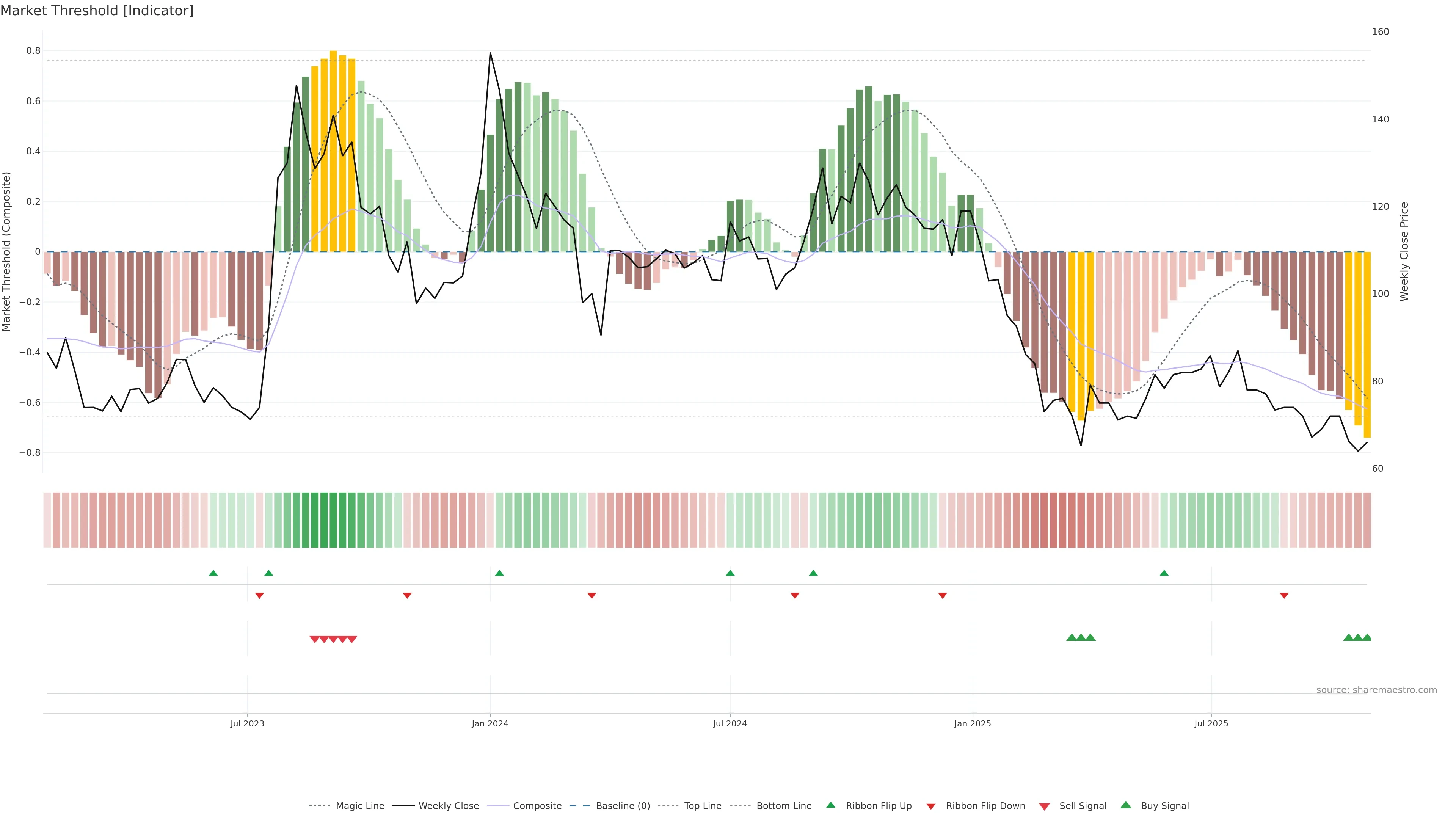
Task: Click the Jan 2025 x-axis label
Action: coord(972,723)
